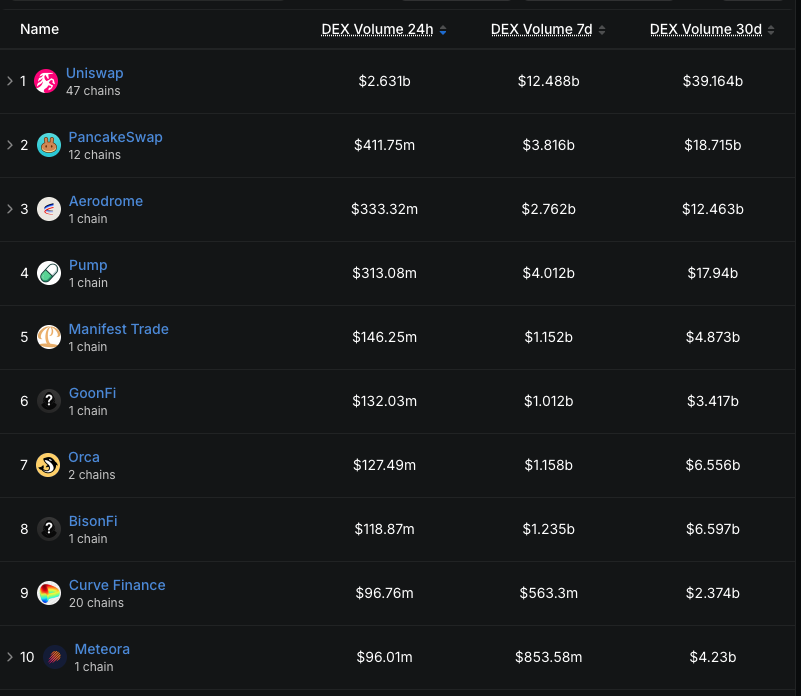Click the Pump pill logo
The width and height of the screenshot is (801, 696).
[x=49, y=273]
